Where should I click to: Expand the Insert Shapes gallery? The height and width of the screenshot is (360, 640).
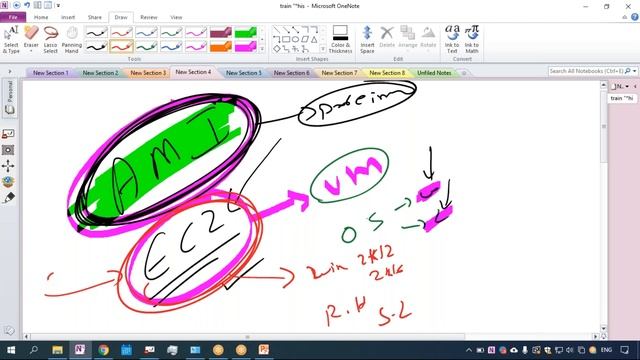click(323, 49)
